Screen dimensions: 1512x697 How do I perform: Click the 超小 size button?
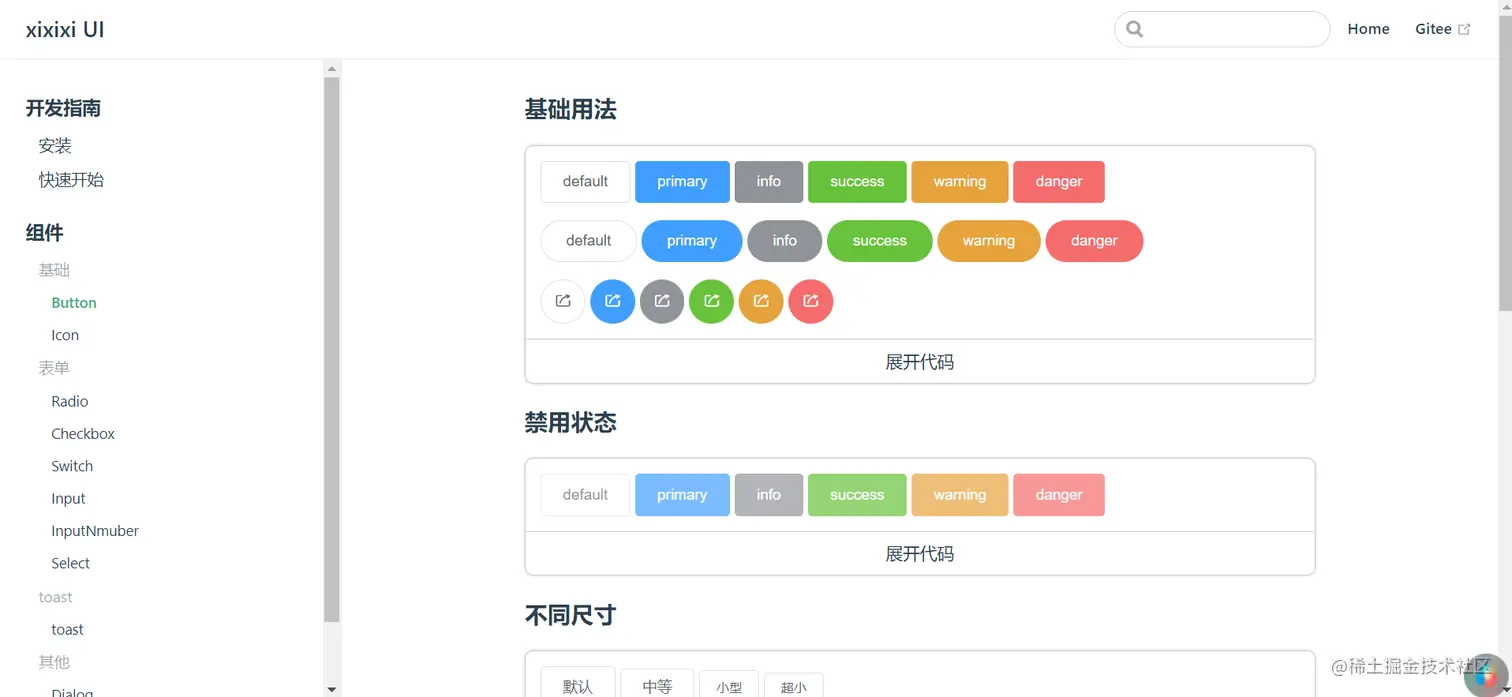(793, 686)
